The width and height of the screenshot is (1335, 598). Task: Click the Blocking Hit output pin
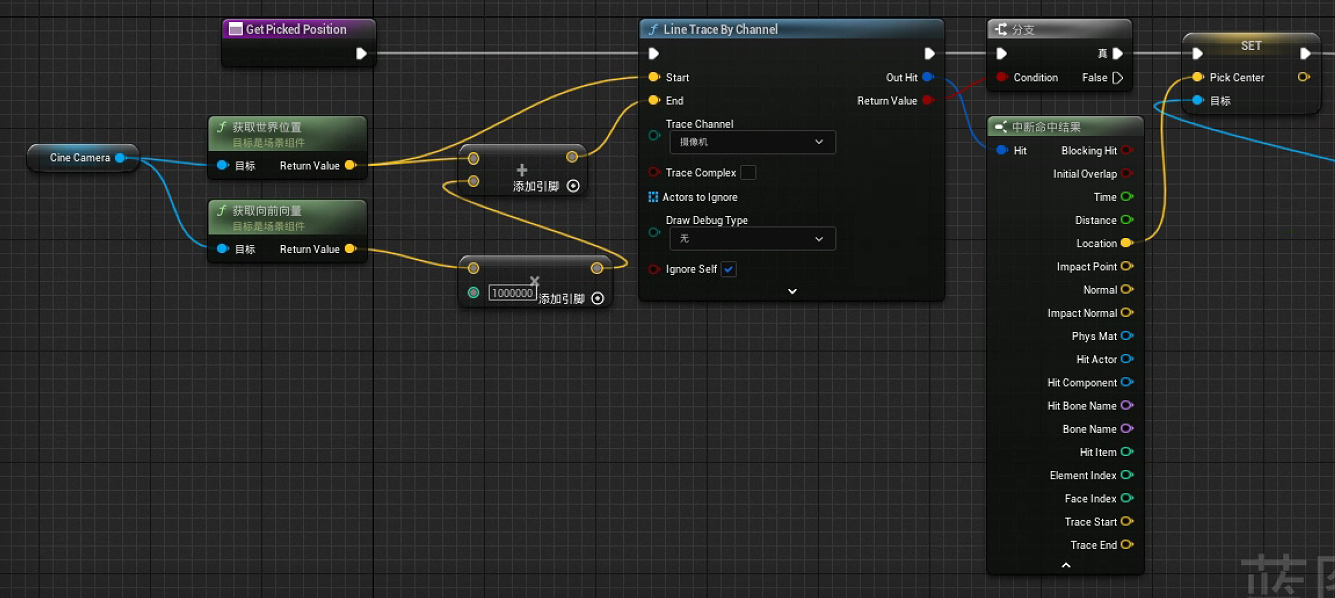point(1127,150)
